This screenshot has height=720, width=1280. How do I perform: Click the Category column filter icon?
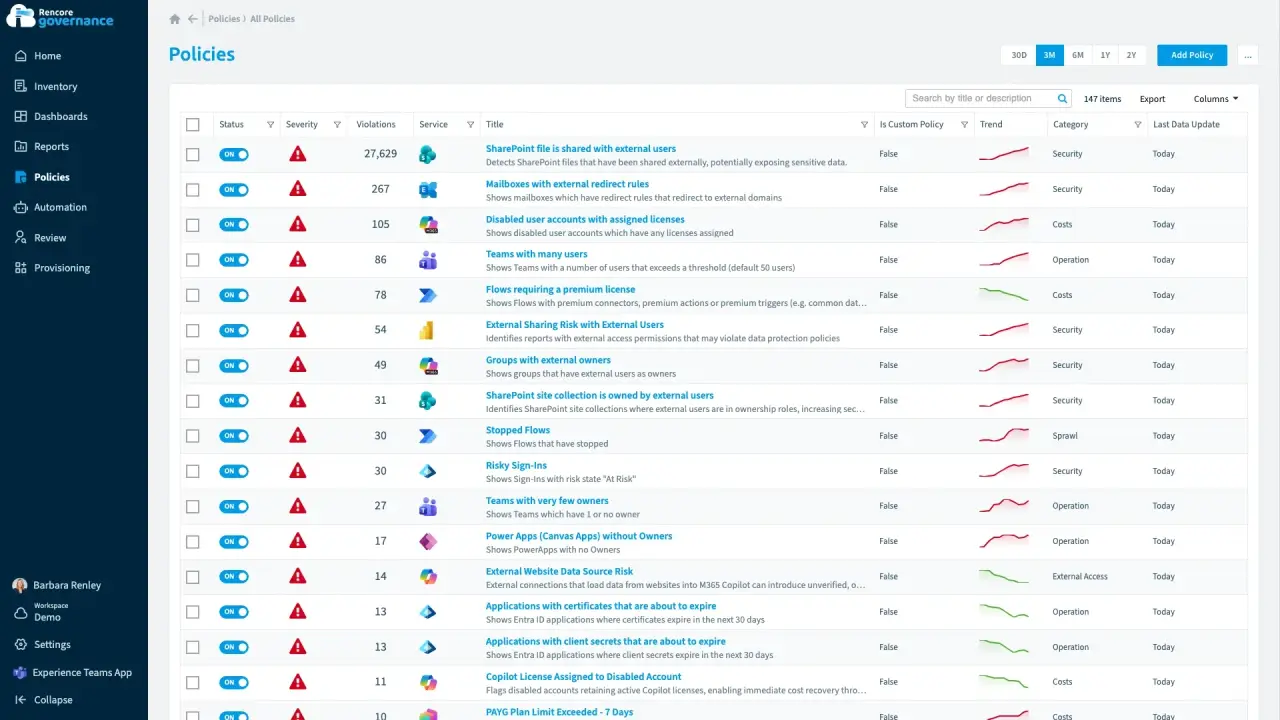pos(1138,125)
